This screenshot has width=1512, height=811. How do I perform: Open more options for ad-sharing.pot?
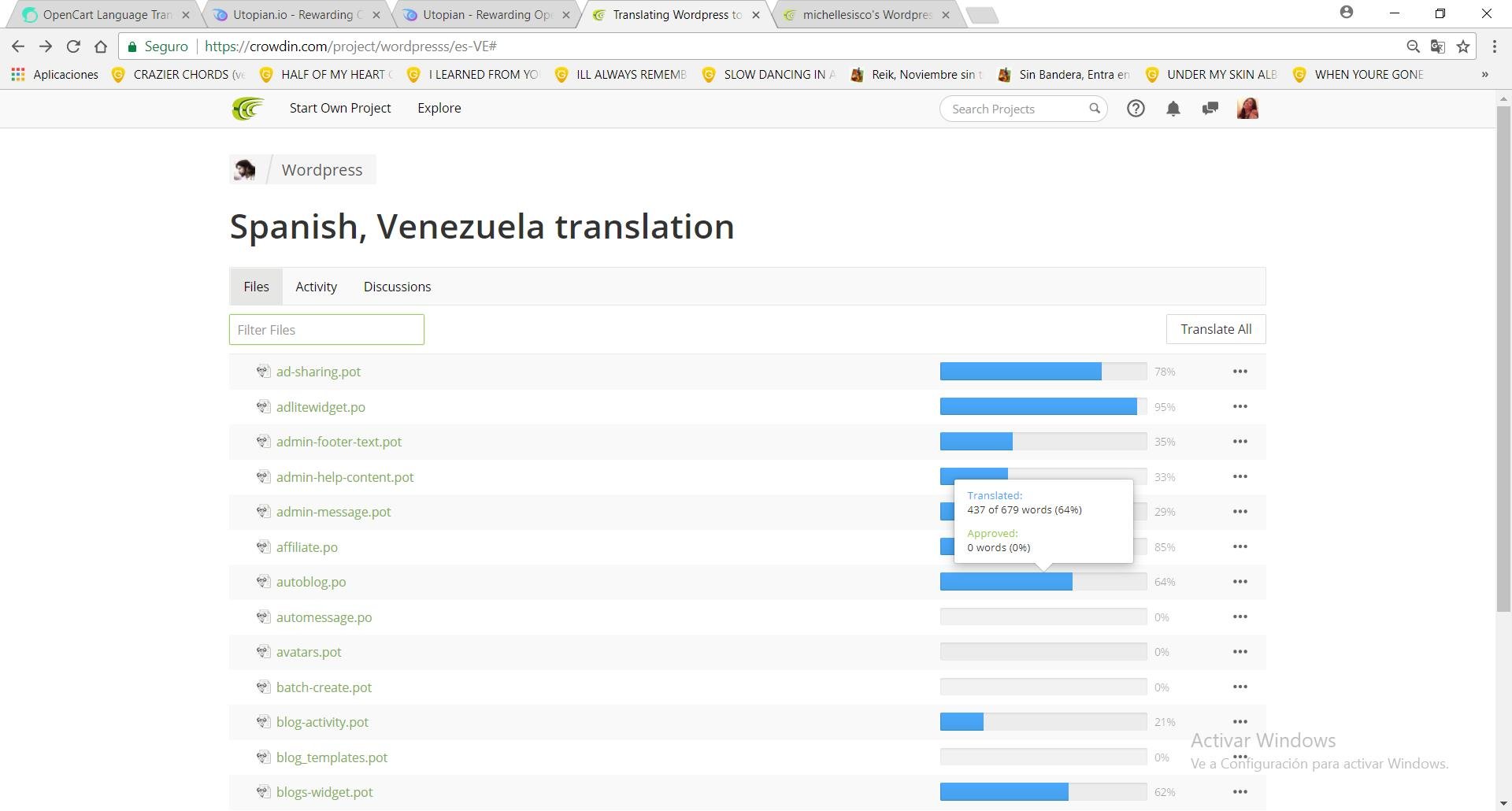click(1240, 371)
